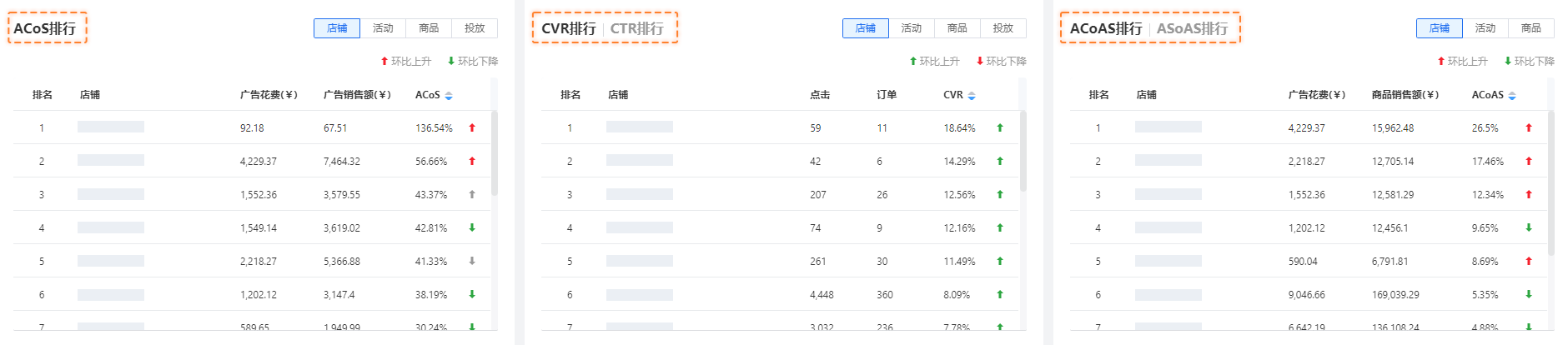Switch to the ASoAS排行 tab
Image resolution: width=1568 pixels, height=345 pixels.
pos(1193,28)
